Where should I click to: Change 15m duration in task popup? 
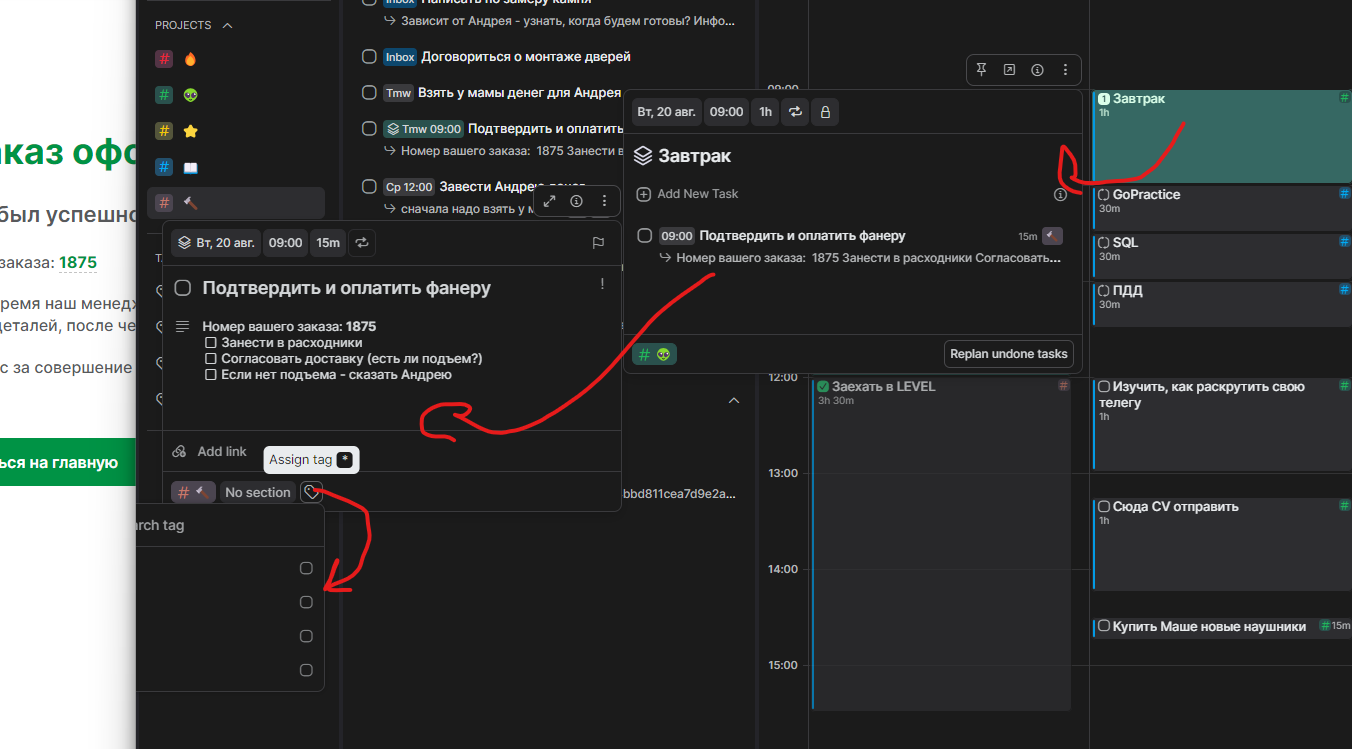point(328,242)
